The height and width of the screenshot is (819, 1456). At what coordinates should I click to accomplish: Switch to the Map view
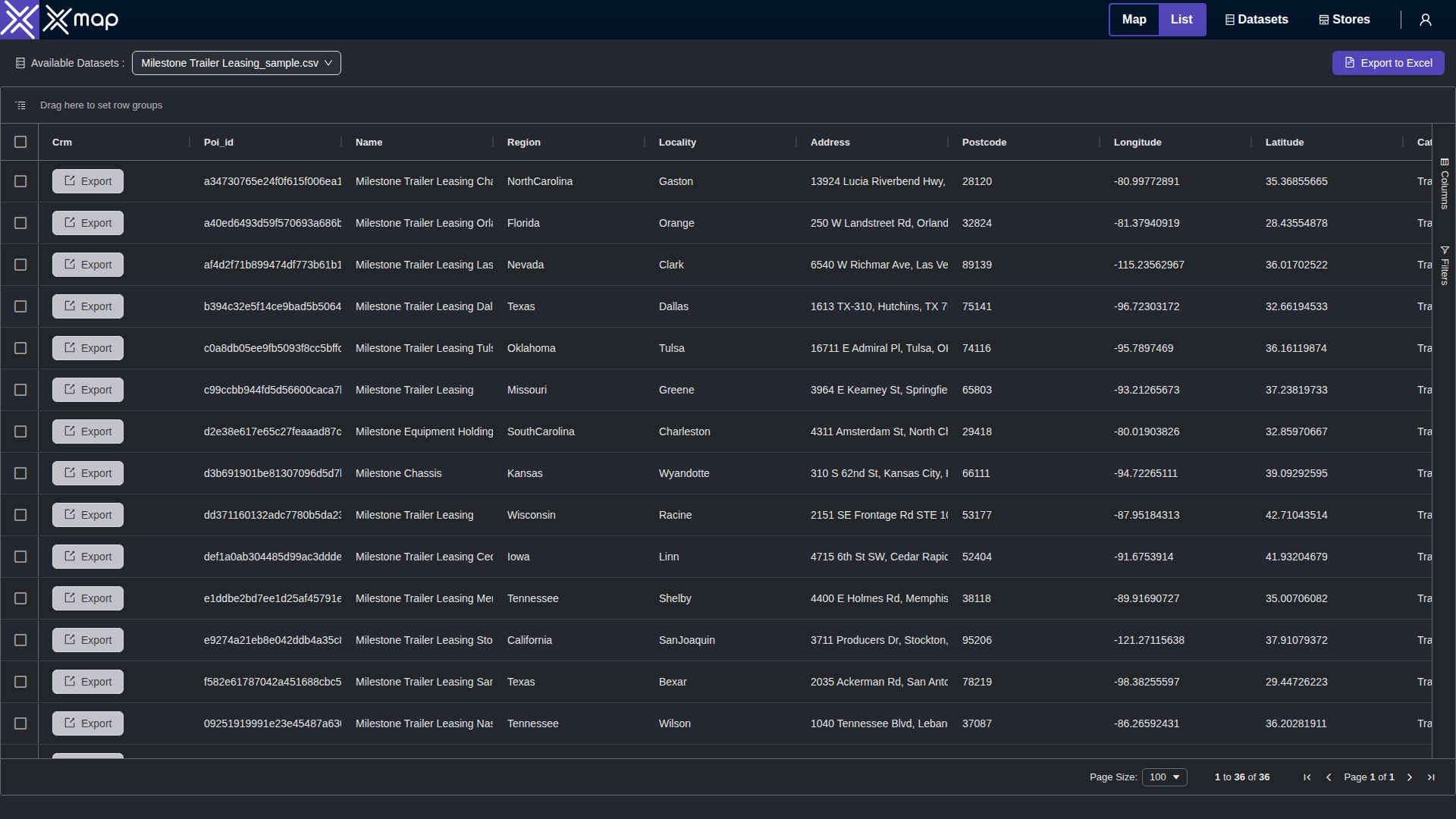click(1134, 19)
